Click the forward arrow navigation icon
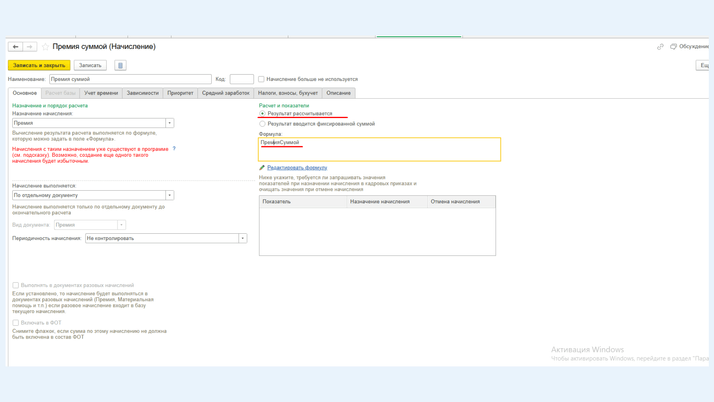 coord(30,47)
